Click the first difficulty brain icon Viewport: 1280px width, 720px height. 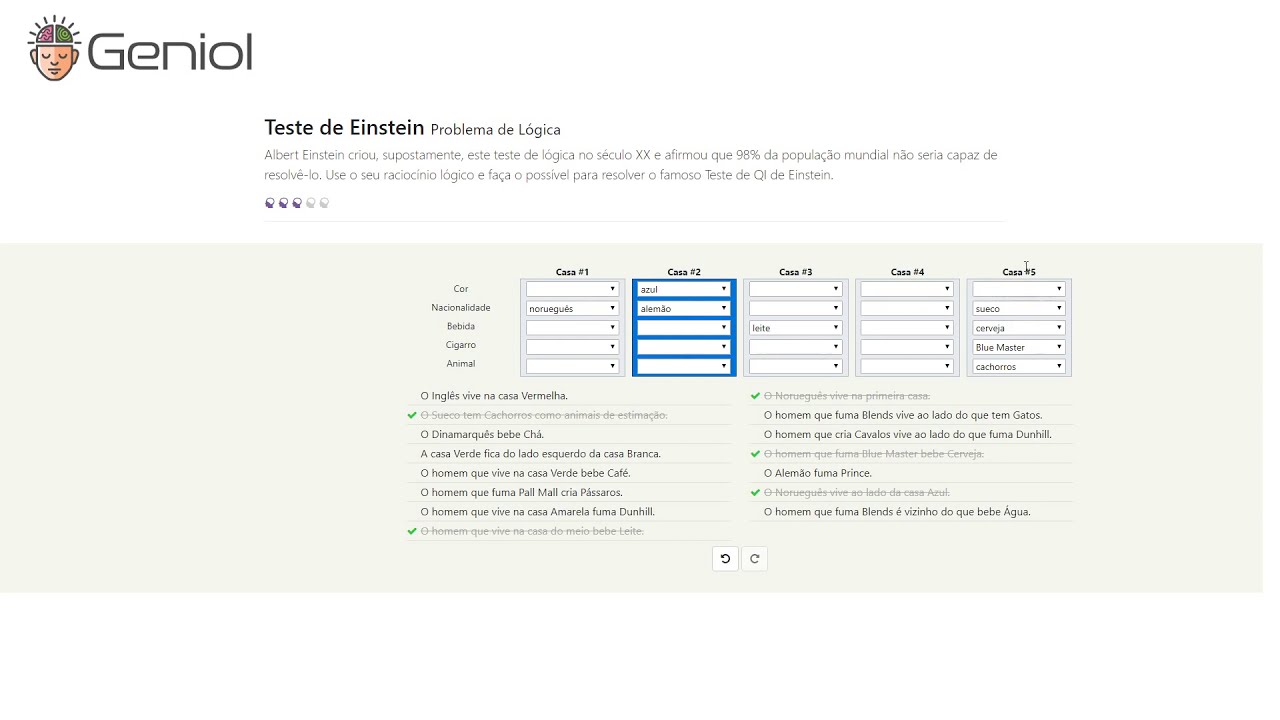[x=270, y=203]
